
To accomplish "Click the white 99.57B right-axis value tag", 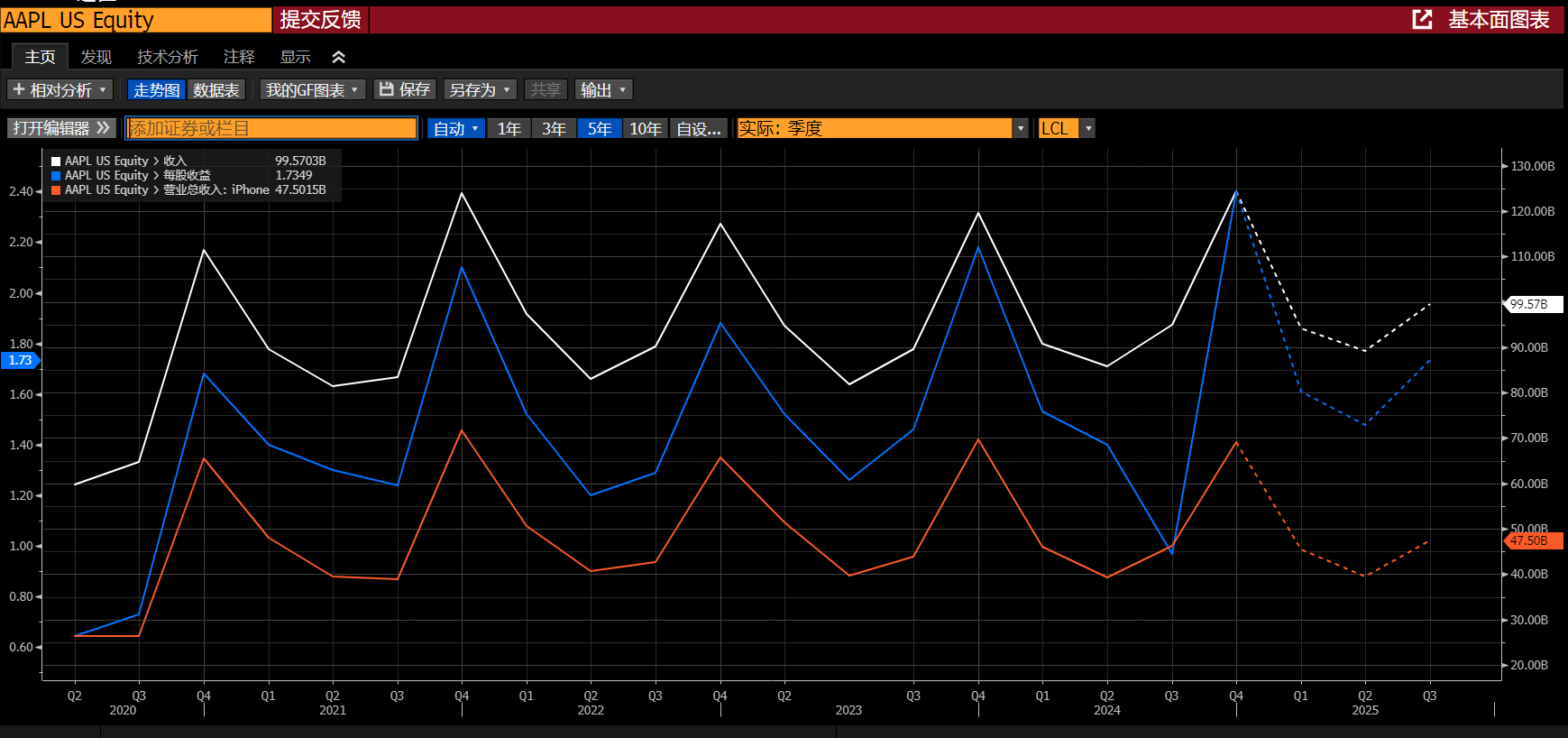I will 1531,304.
